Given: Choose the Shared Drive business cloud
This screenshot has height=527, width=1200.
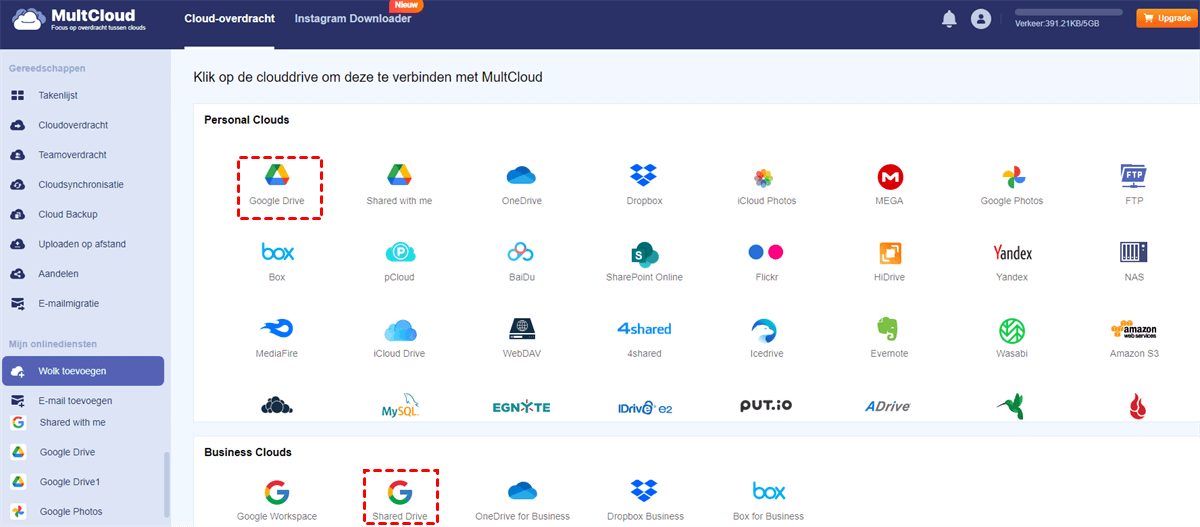Looking at the screenshot, I should [x=400, y=498].
